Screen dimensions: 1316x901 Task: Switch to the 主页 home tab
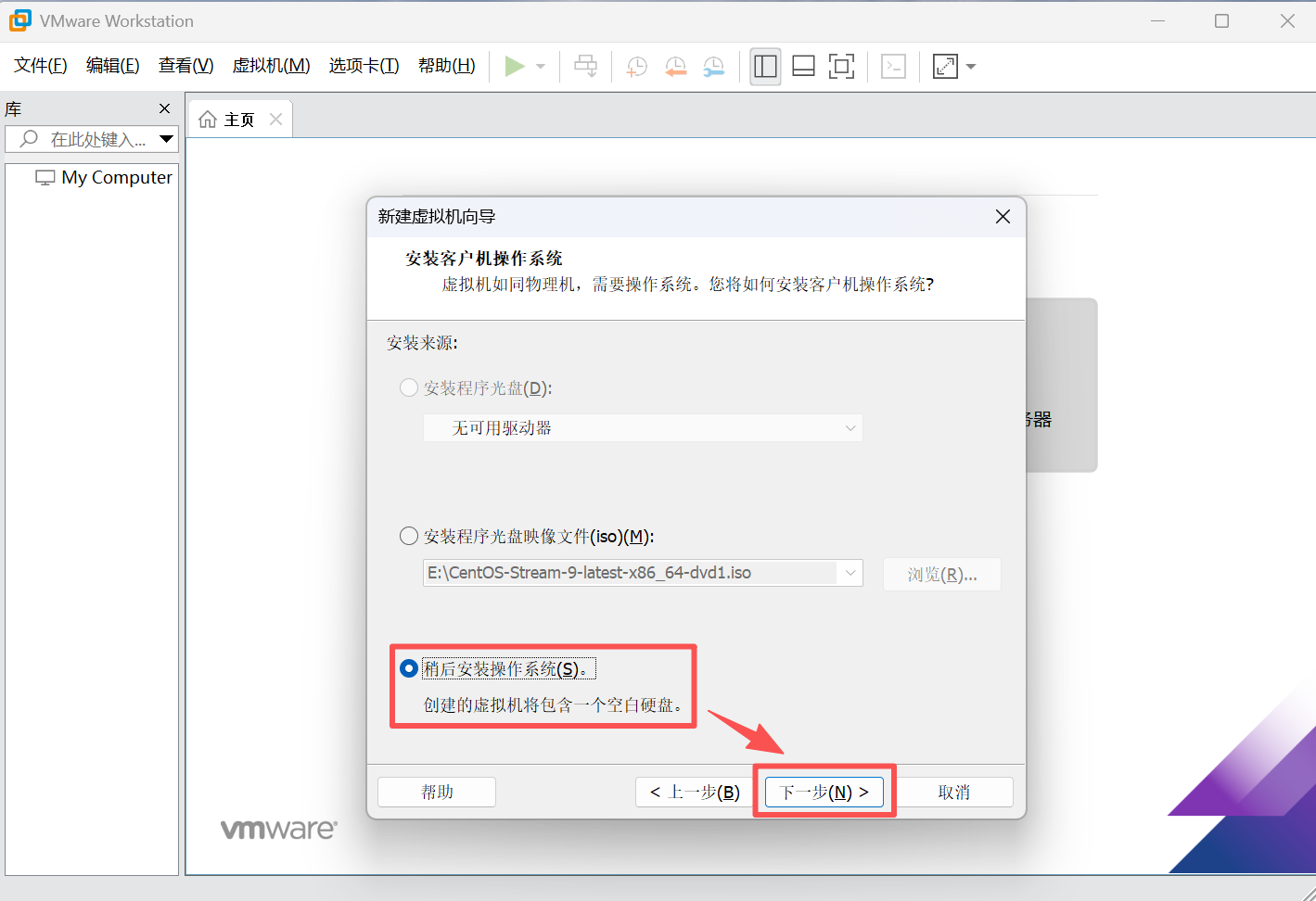tap(239, 120)
